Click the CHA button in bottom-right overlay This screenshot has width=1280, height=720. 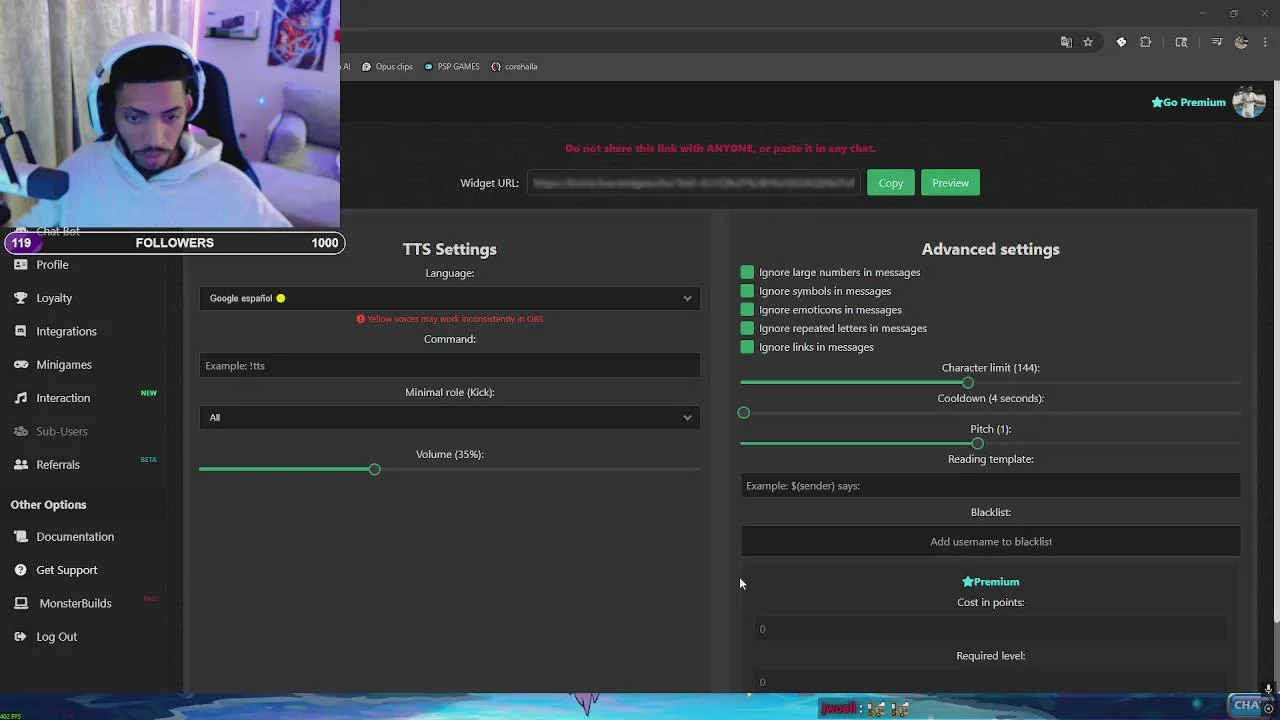click(x=1246, y=705)
